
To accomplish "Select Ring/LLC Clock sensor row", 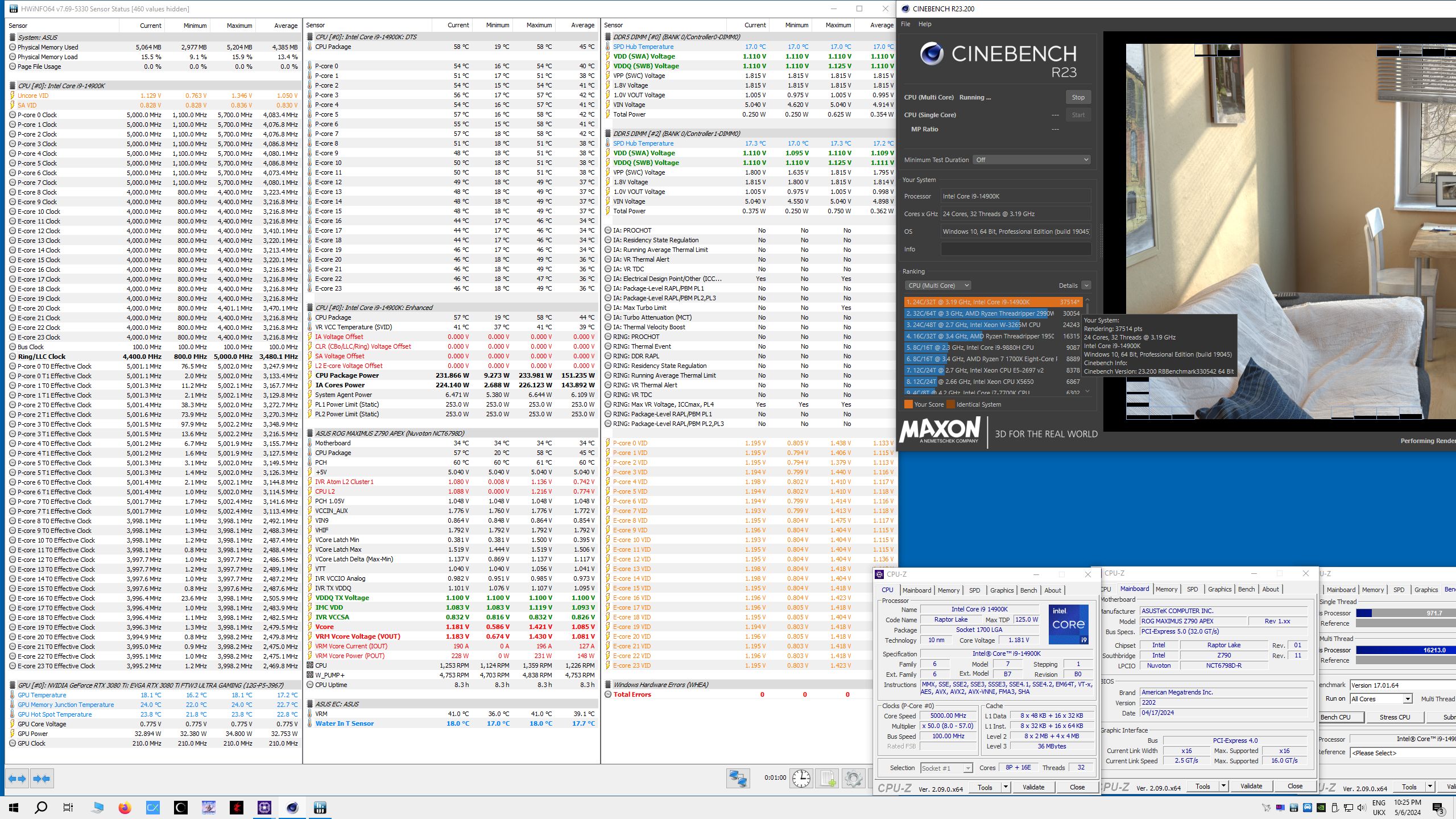I will click(154, 357).
